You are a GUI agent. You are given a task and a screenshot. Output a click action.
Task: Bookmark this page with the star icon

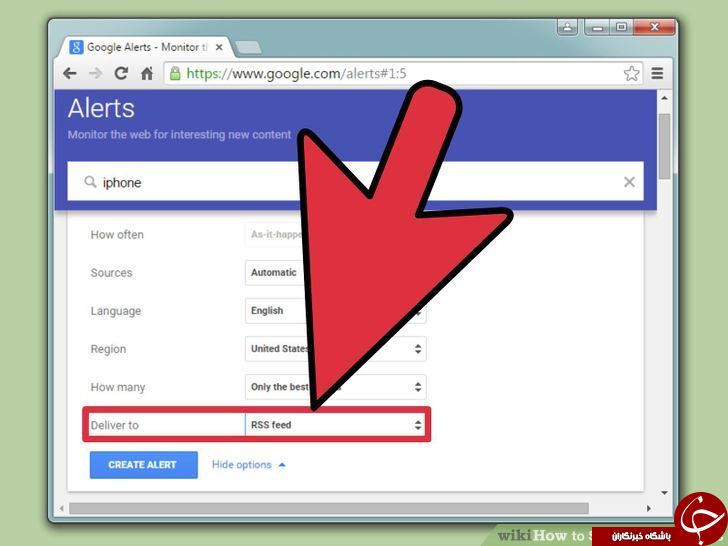pos(631,73)
